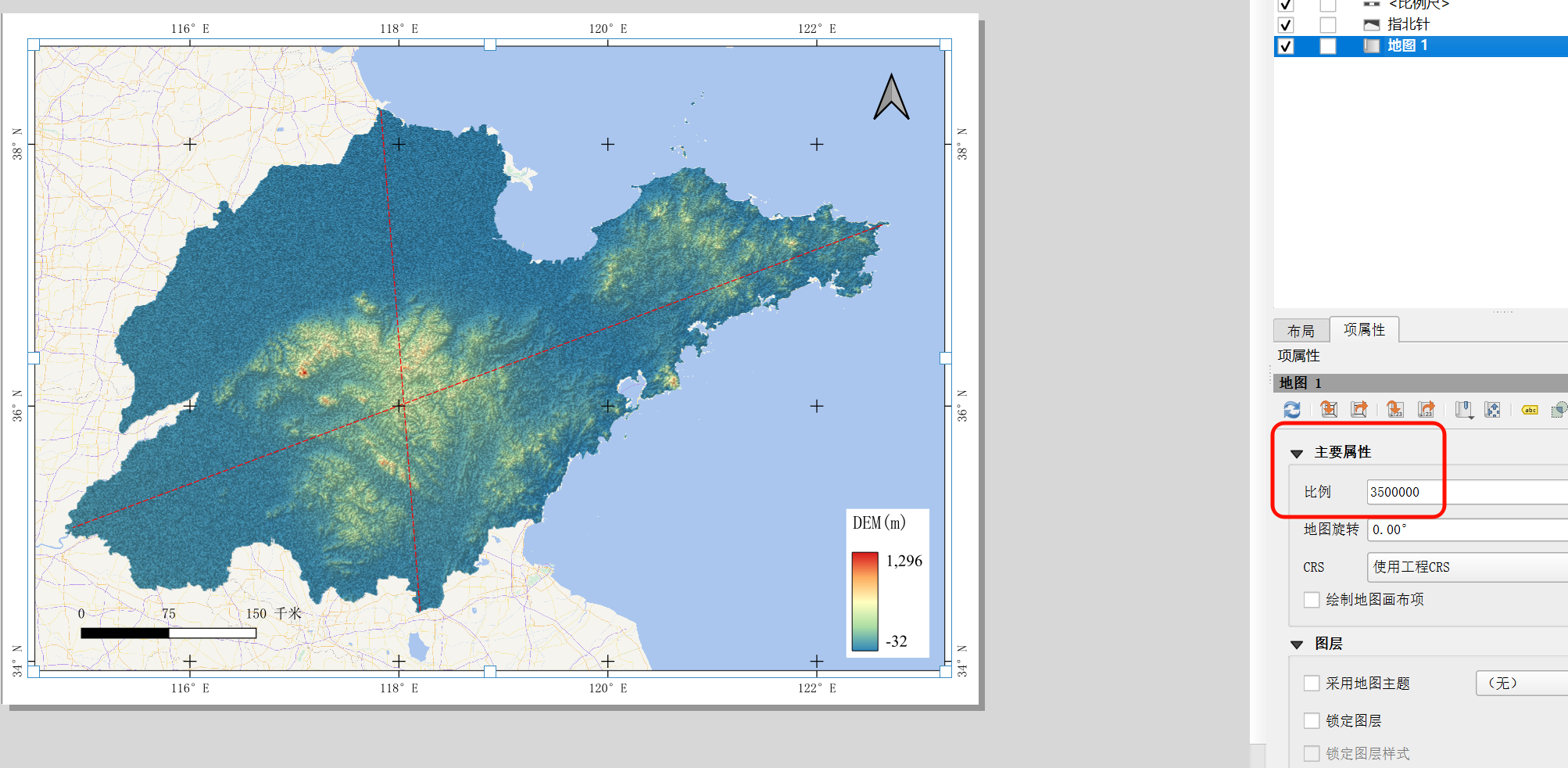The width and height of the screenshot is (1568, 768).
Task: Click the -32 legend minimum value
Action: coord(897,641)
